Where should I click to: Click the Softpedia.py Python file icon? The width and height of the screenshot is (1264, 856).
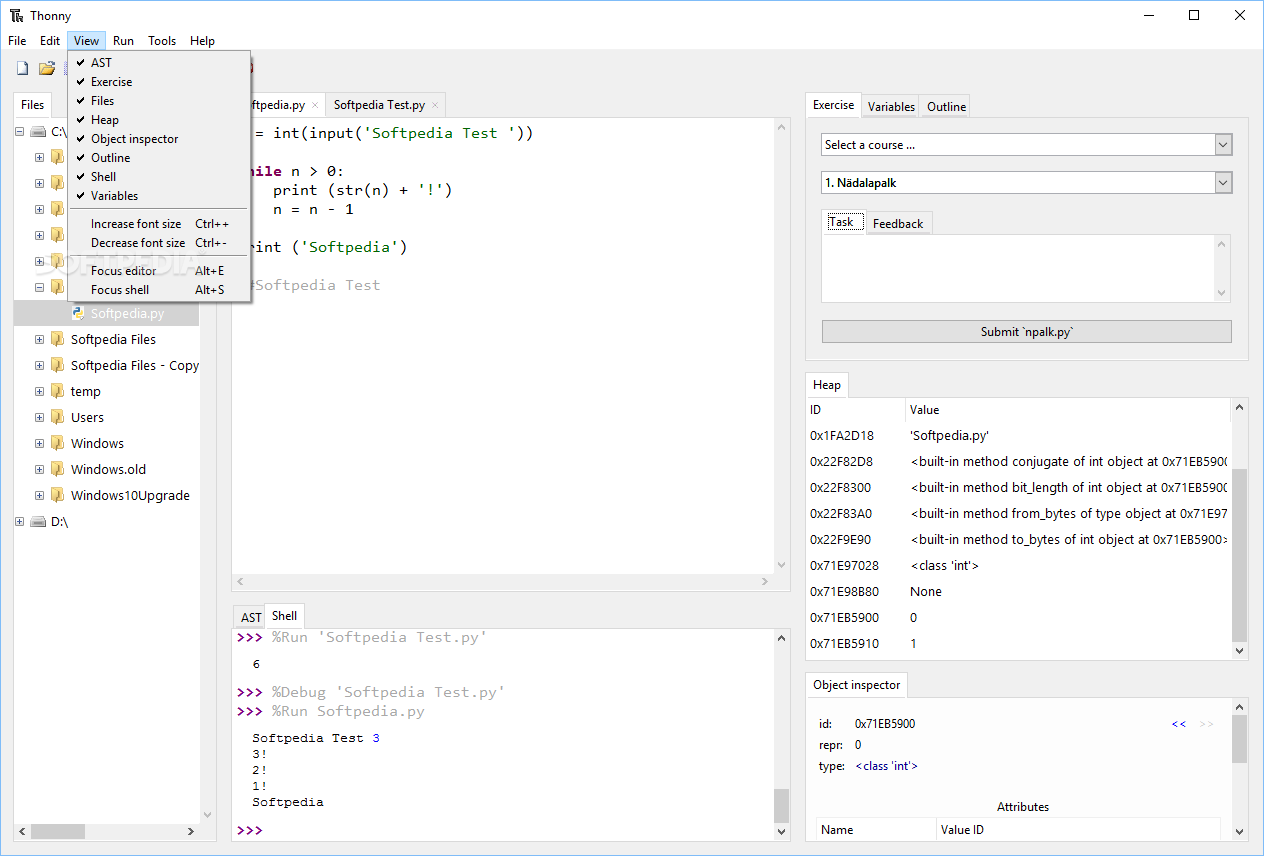tap(78, 313)
